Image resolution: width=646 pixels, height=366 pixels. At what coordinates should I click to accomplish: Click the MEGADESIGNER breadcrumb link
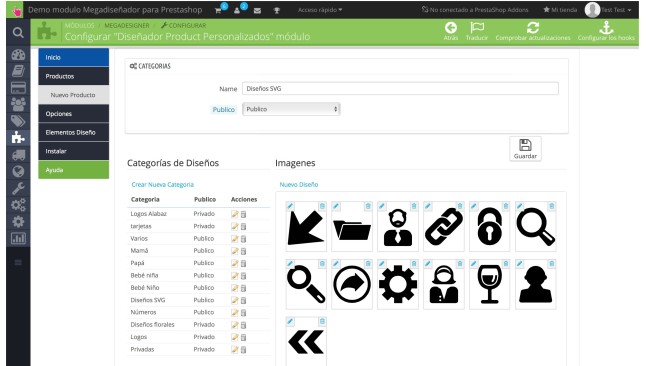[x=126, y=26]
